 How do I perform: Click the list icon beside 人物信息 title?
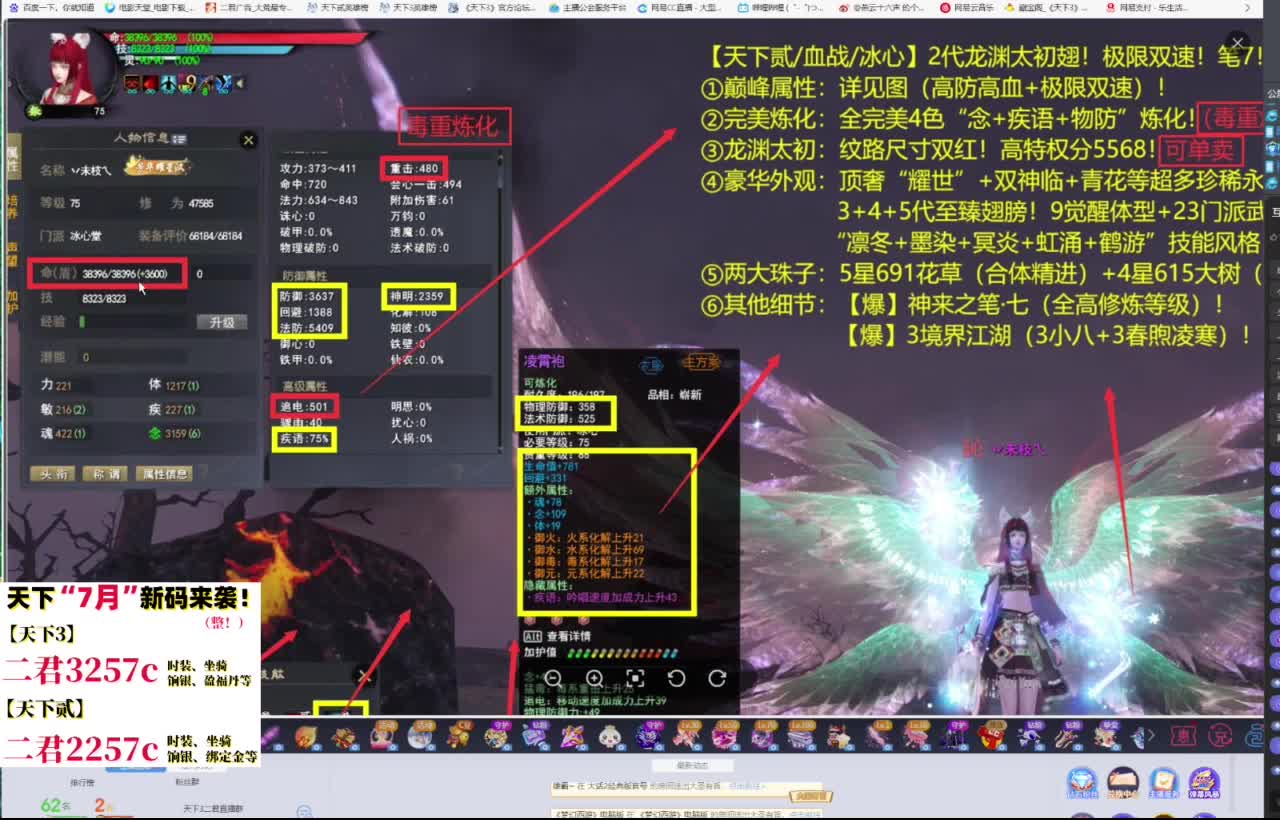point(180,139)
